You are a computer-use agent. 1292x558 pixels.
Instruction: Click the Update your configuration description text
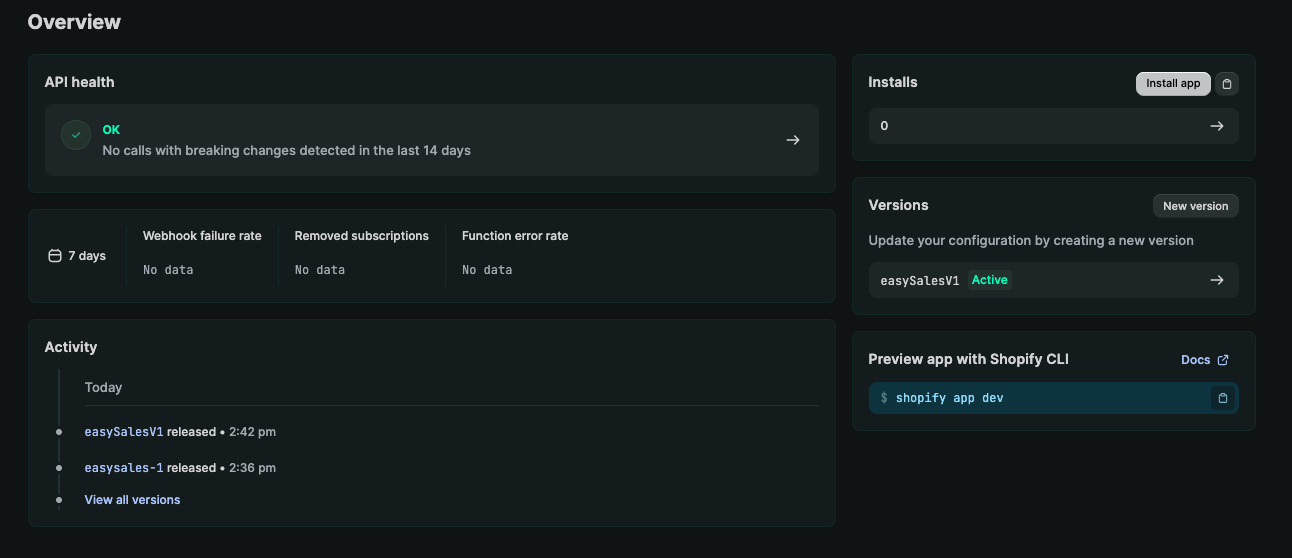pos(1031,241)
